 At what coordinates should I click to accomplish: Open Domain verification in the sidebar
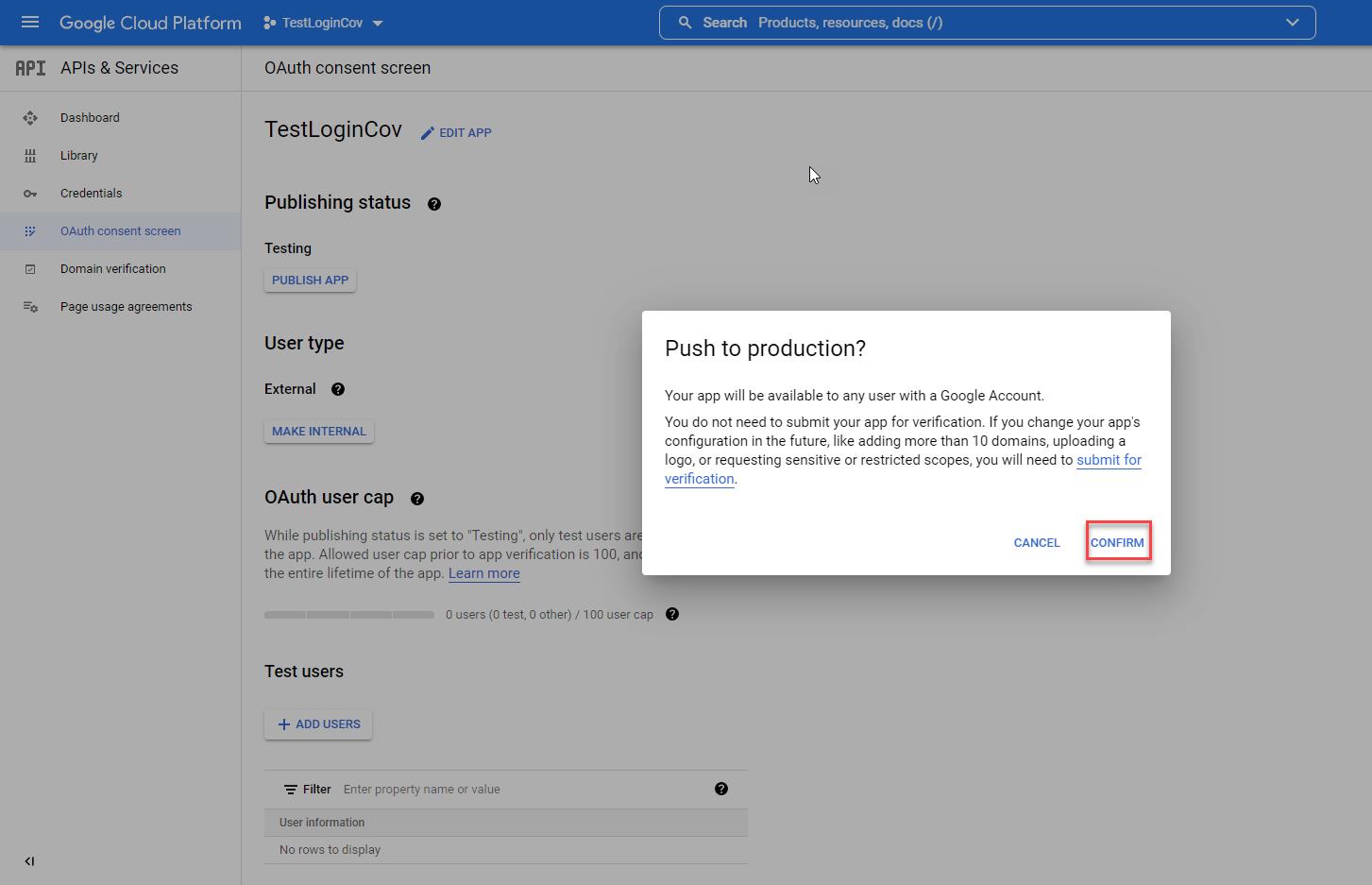pos(113,269)
